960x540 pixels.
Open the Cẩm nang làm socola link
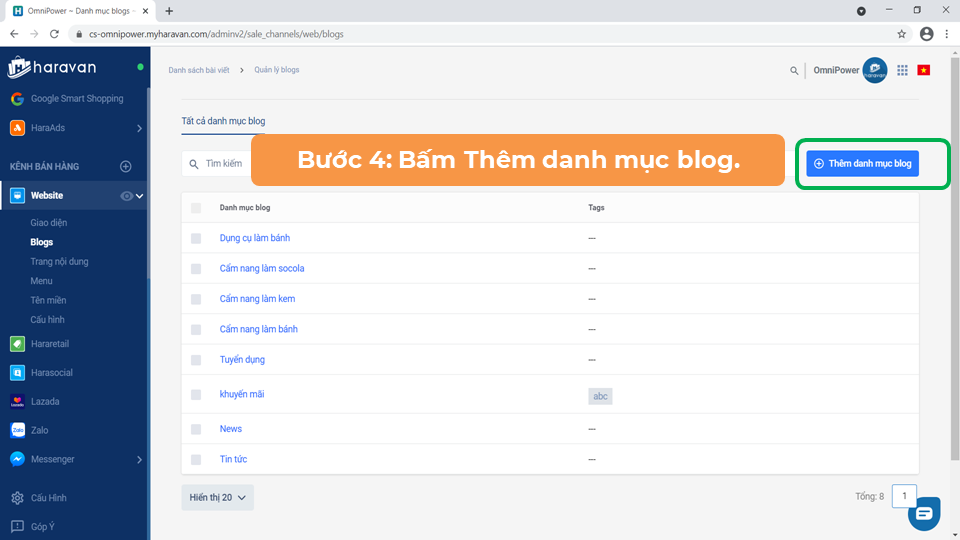point(262,269)
